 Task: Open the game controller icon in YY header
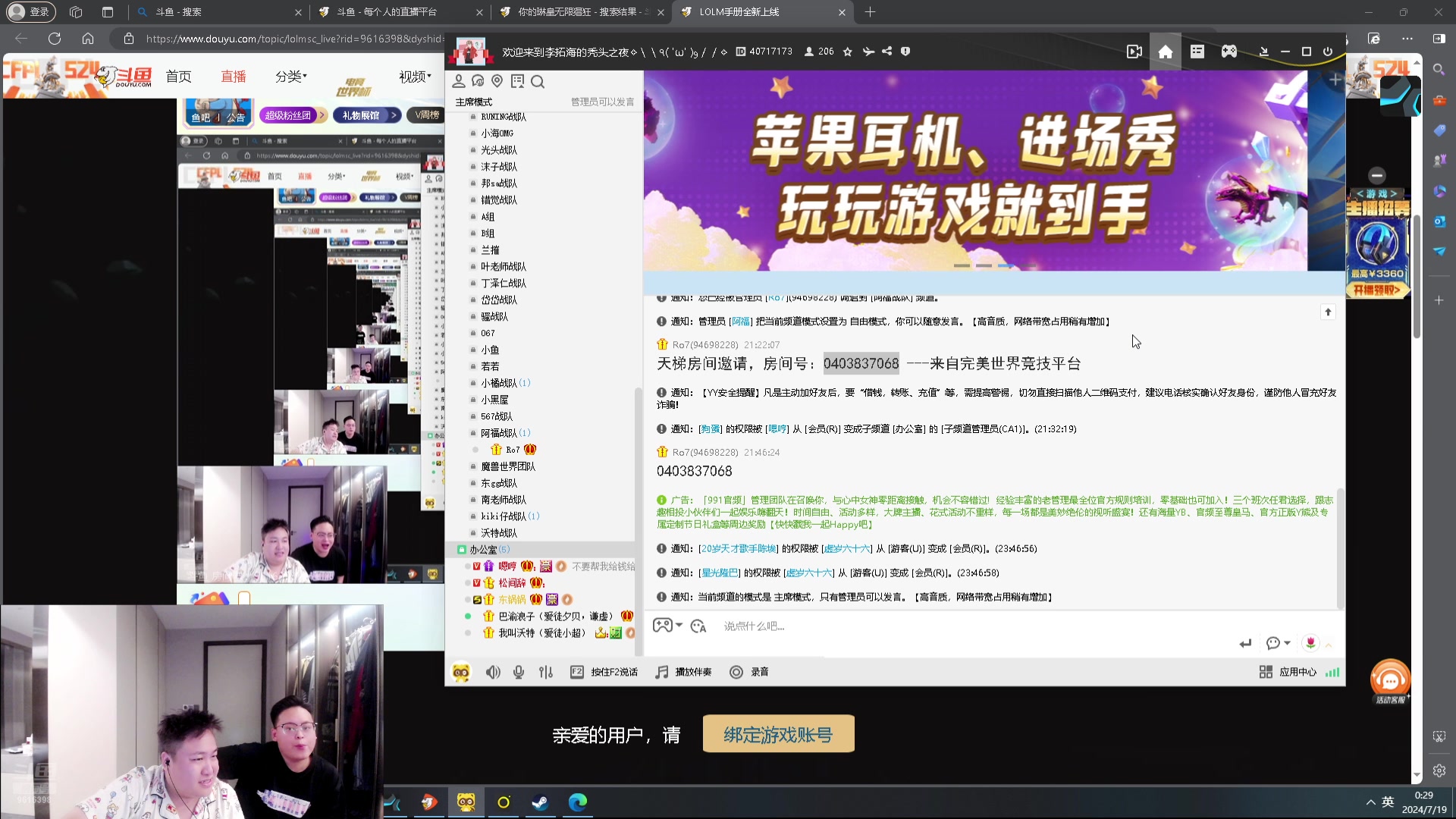pyautogui.click(x=1229, y=52)
